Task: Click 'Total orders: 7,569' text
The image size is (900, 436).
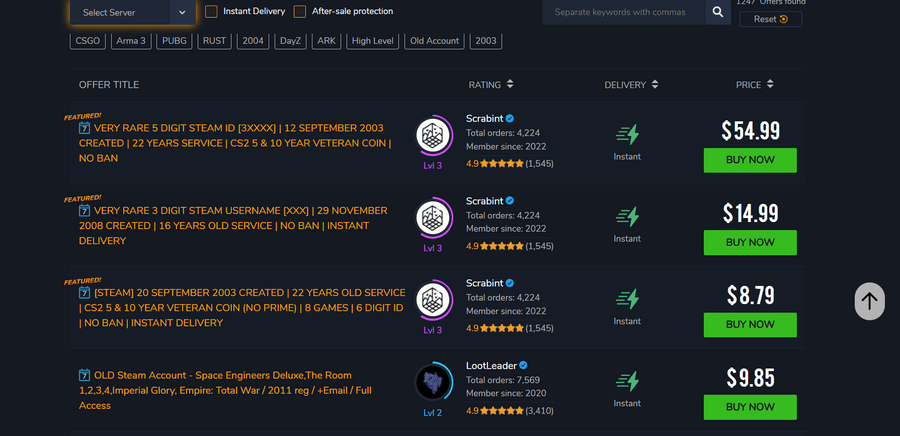Action: pyautogui.click(x=503, y=380)
